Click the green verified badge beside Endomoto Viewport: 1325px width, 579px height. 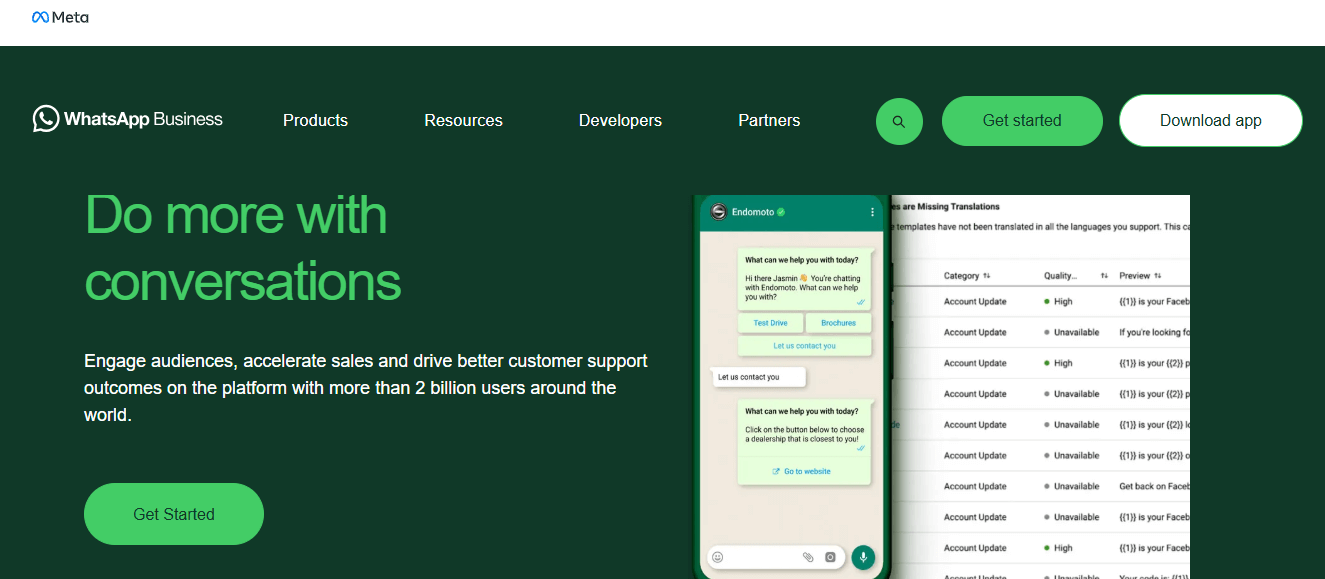781,212
